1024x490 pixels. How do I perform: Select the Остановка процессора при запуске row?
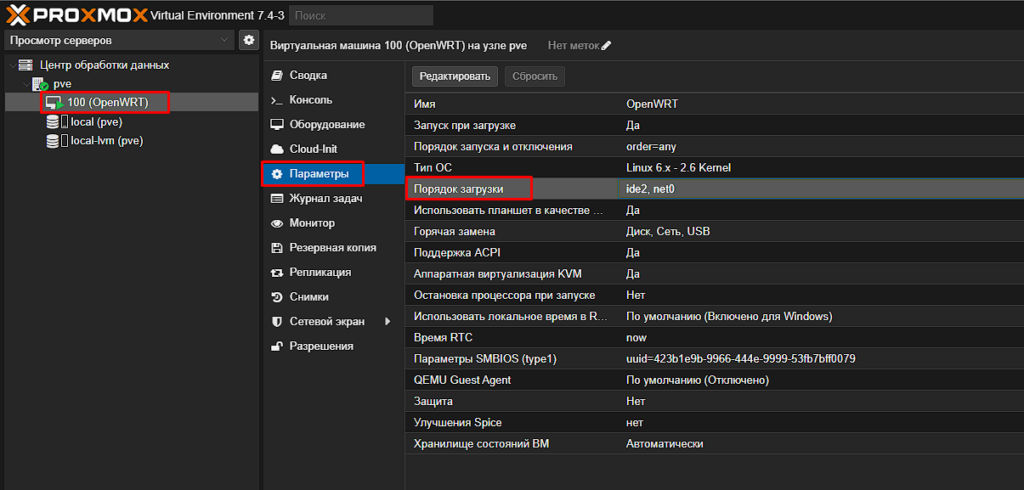coord(714,295)
